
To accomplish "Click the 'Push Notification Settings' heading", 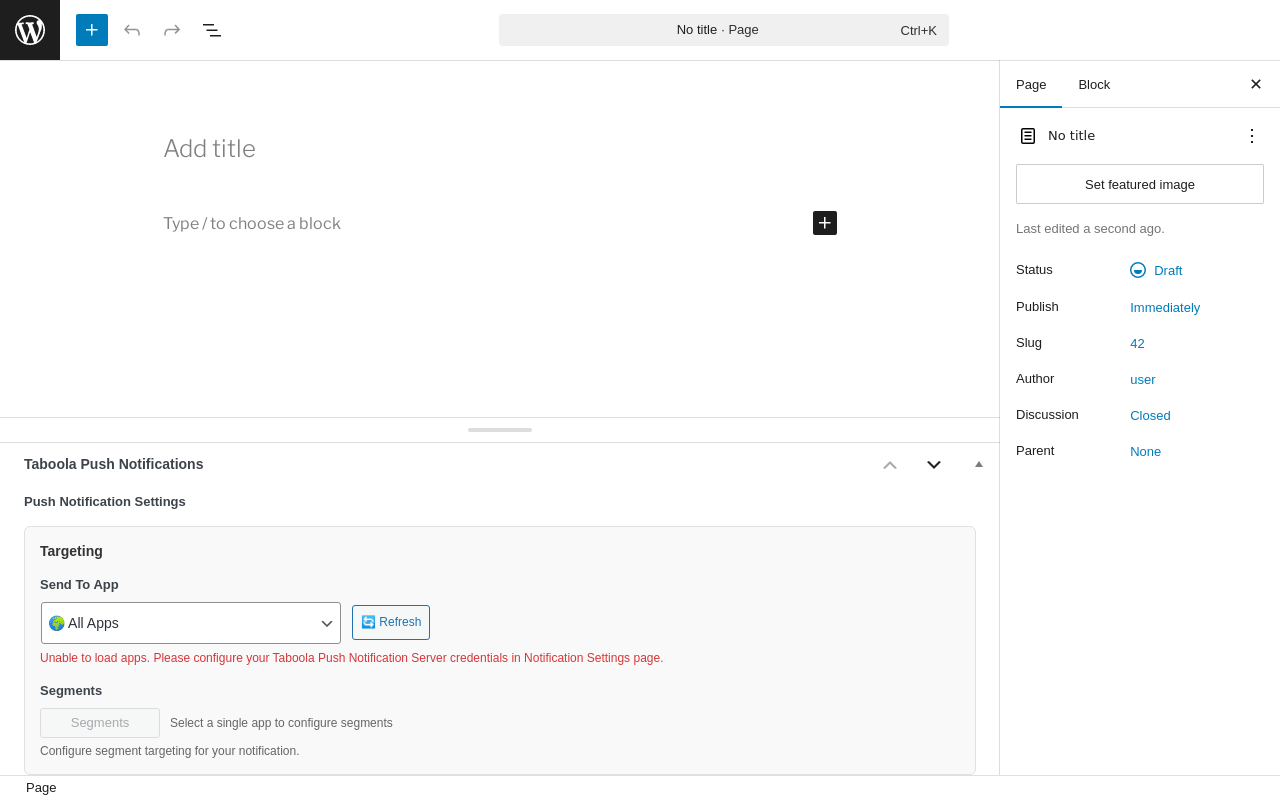I will pyautogui.click(x=105, y=502).
